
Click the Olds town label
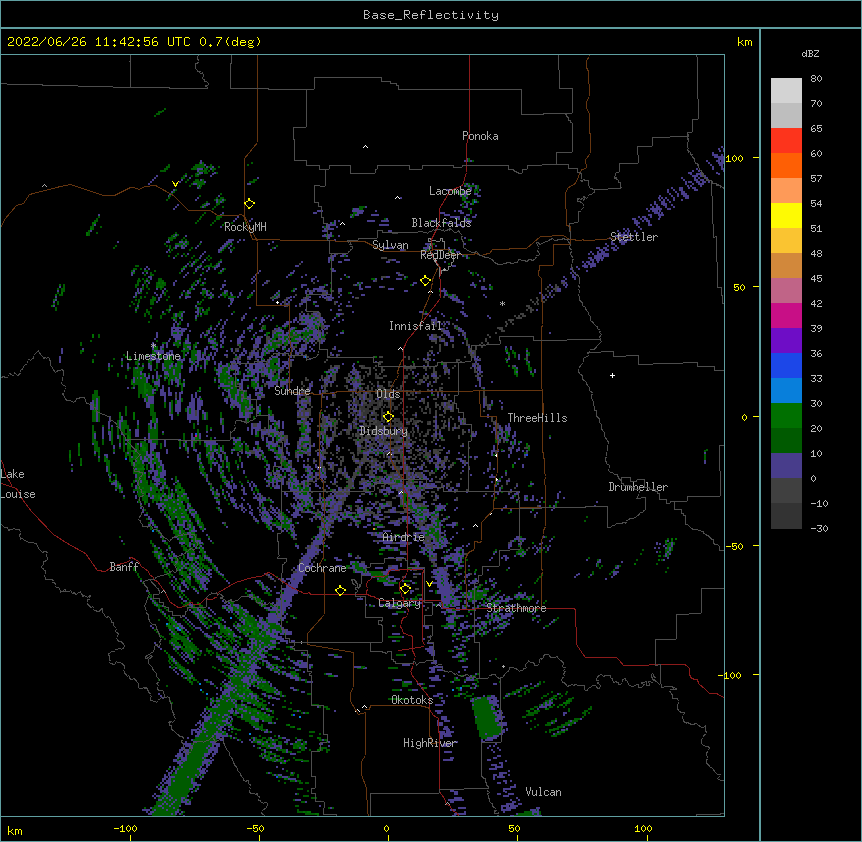[x=388, y=394]
